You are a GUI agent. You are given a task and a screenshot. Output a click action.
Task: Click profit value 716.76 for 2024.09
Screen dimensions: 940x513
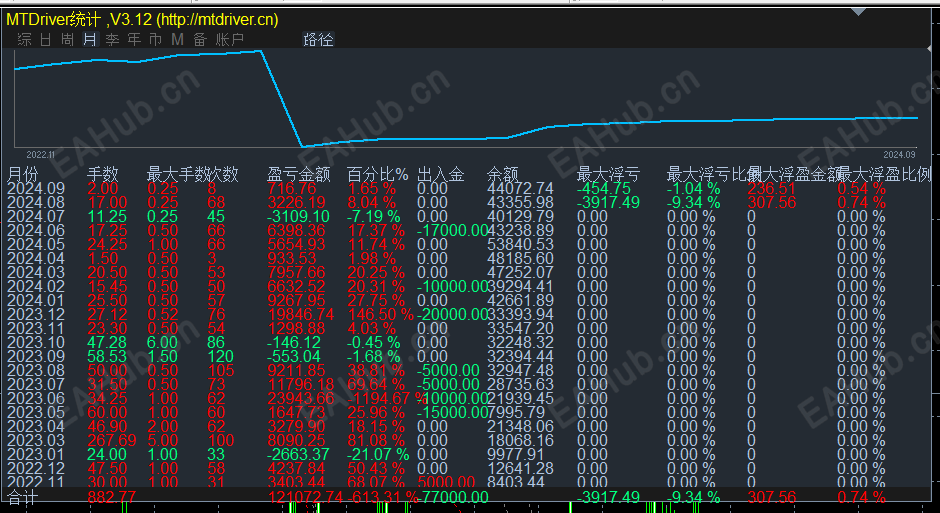coord(292,189)
